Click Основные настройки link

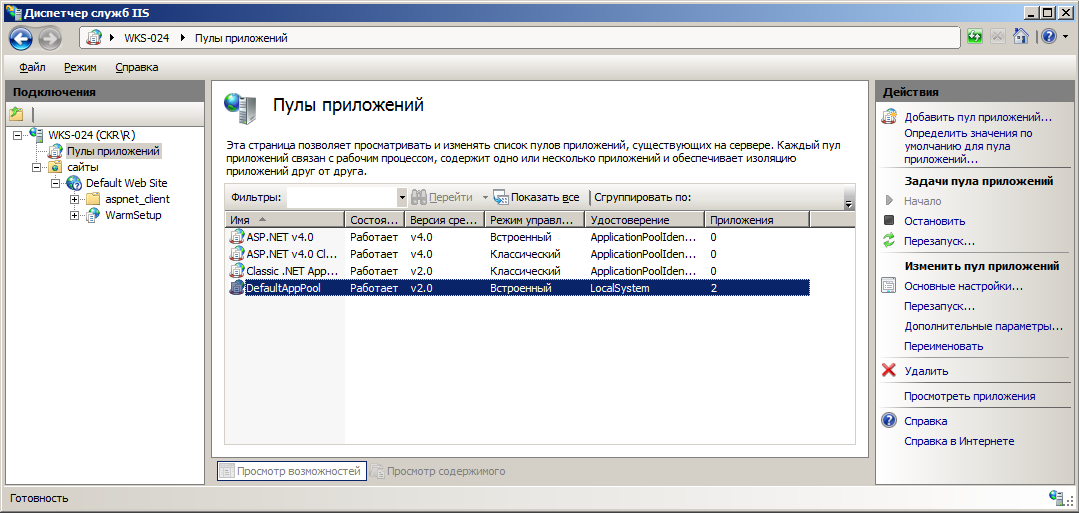963,286
